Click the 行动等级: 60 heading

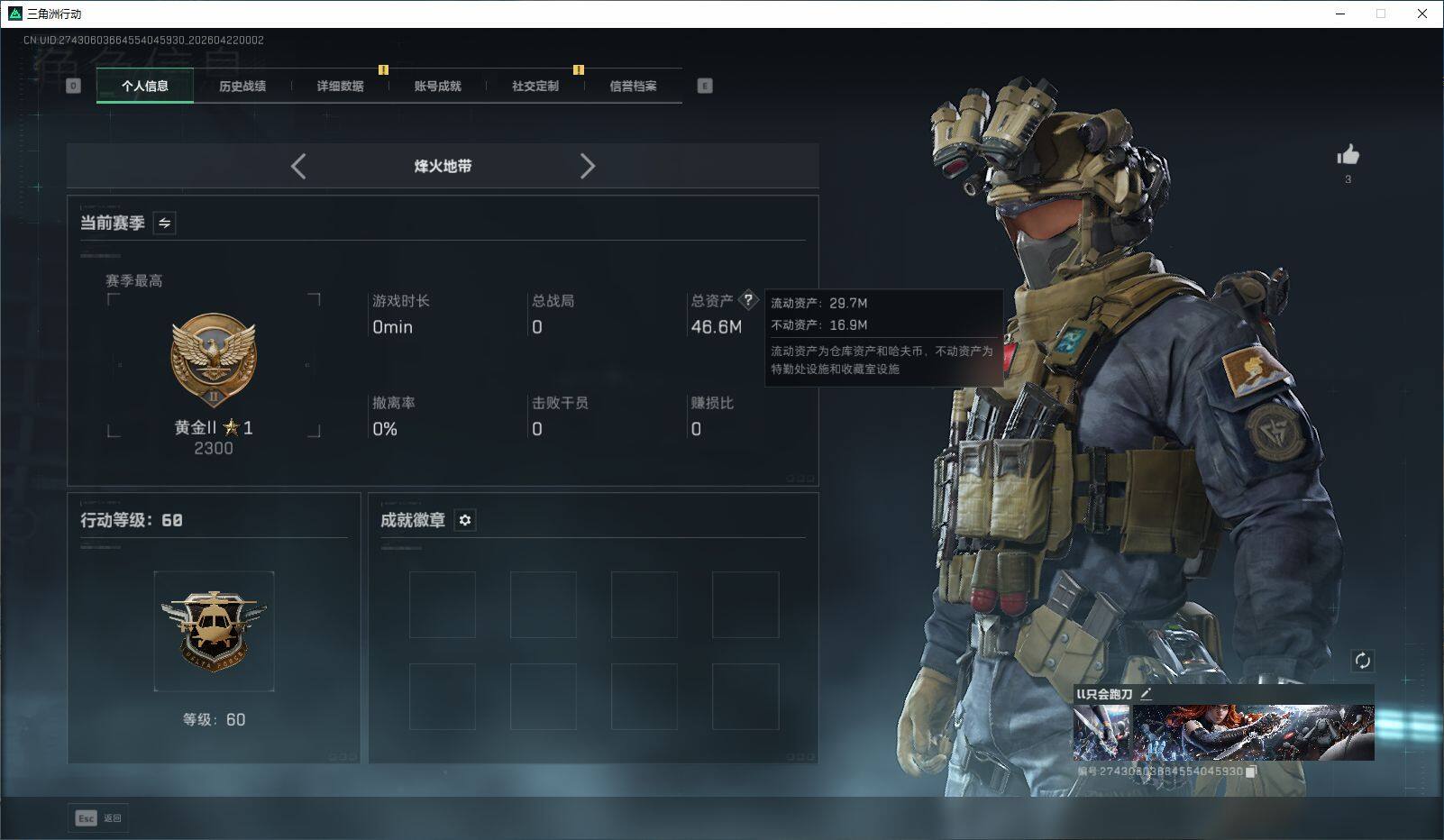(132, 520)
